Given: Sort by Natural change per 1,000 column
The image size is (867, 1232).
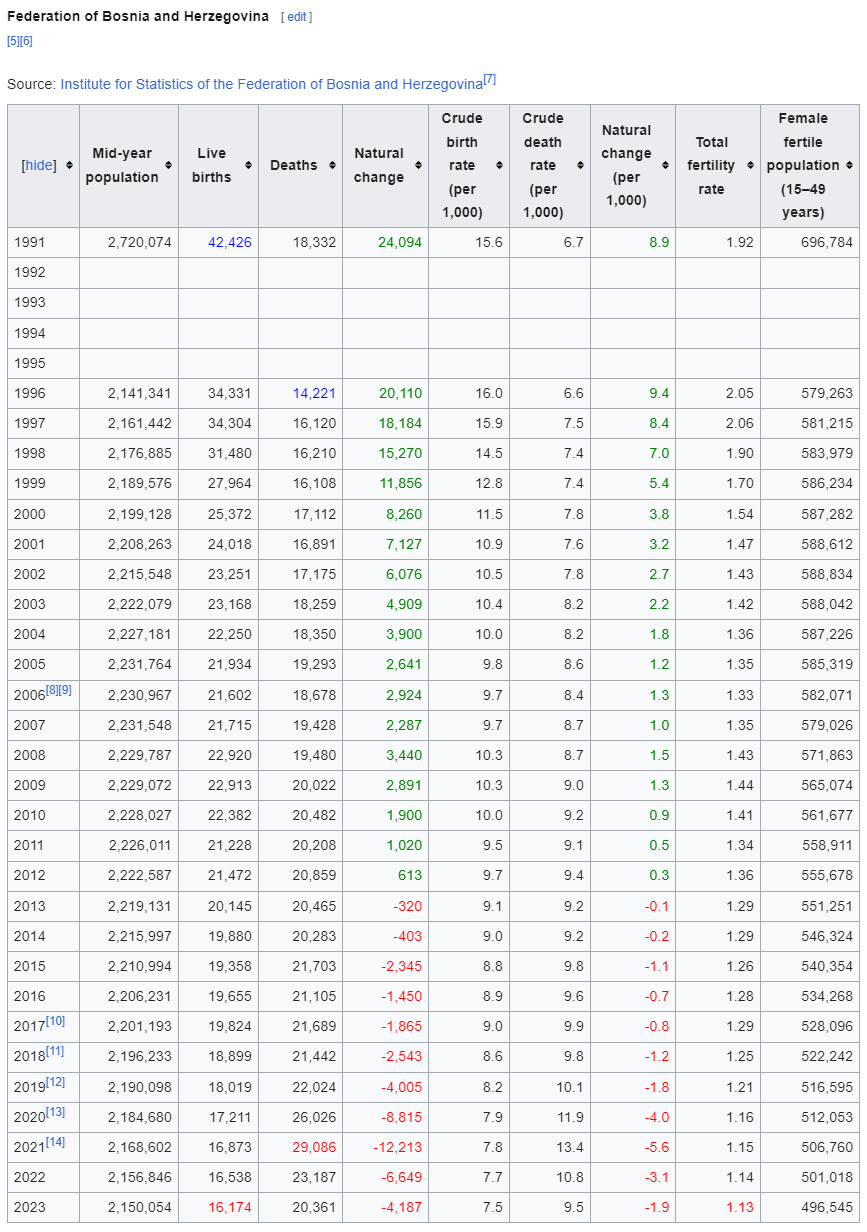Looking at the screenshot, I should (x=665, y=166).
